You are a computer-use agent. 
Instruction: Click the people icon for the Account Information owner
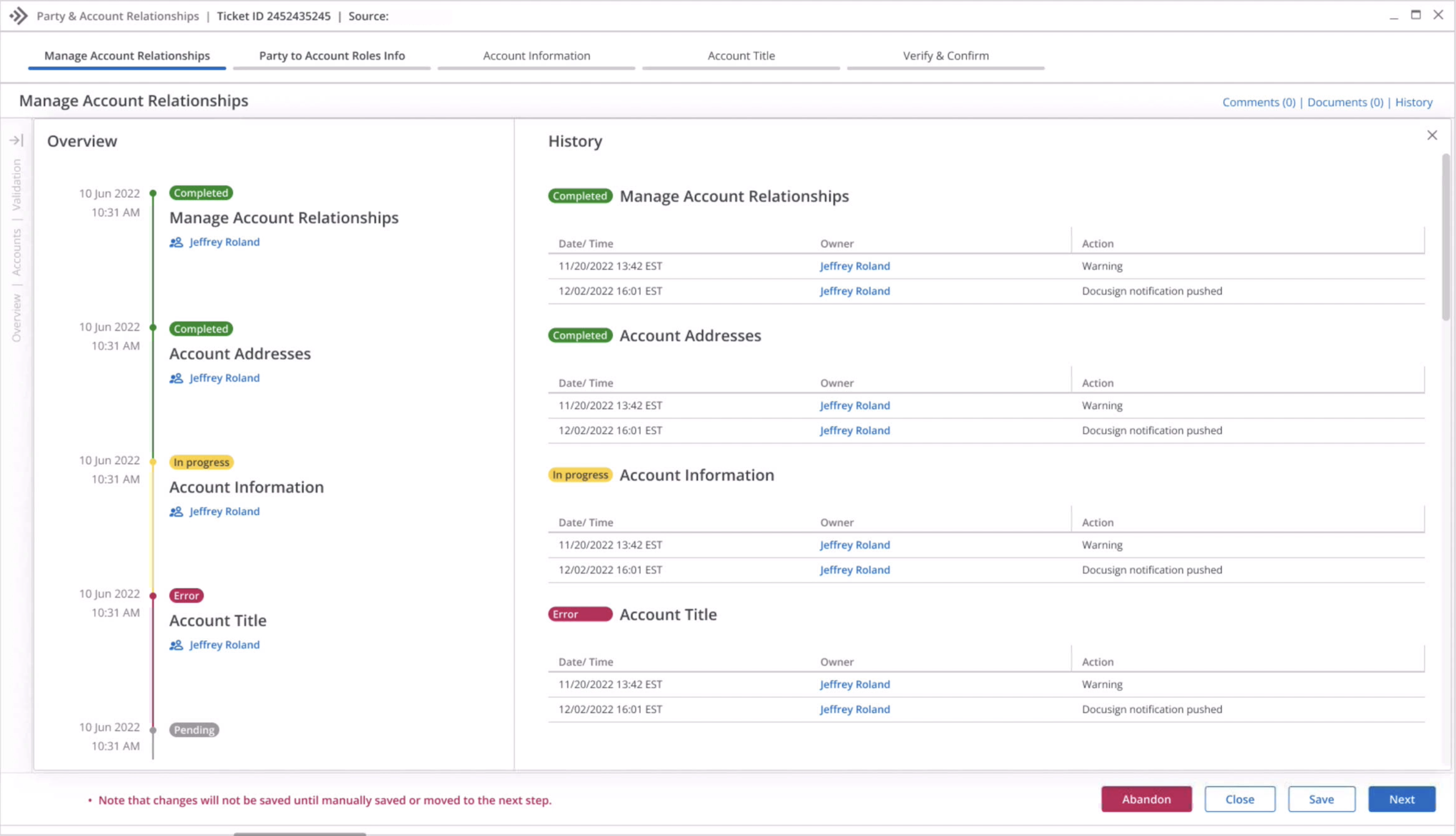176,511
